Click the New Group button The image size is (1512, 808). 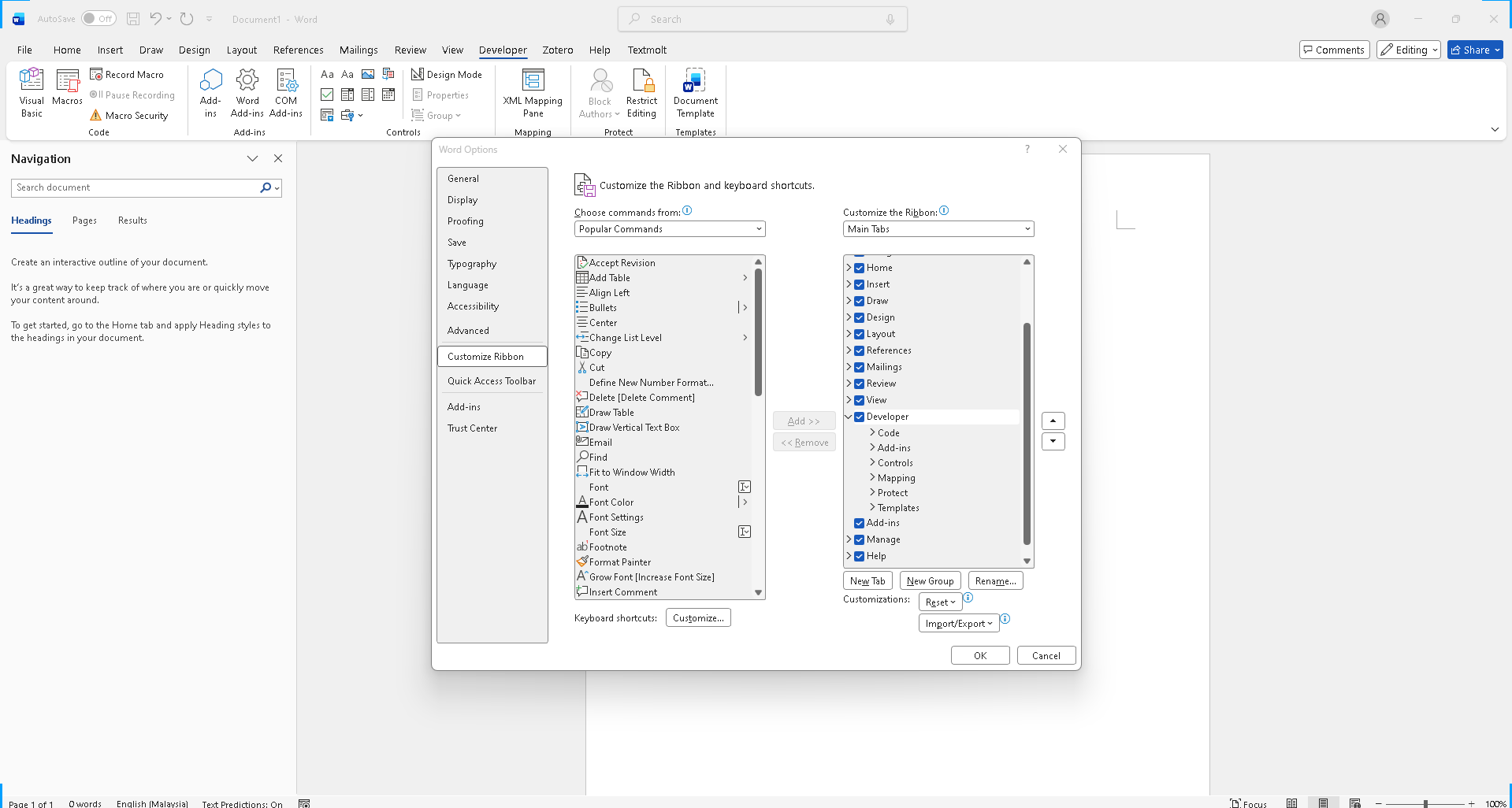(x=930, y=580)
